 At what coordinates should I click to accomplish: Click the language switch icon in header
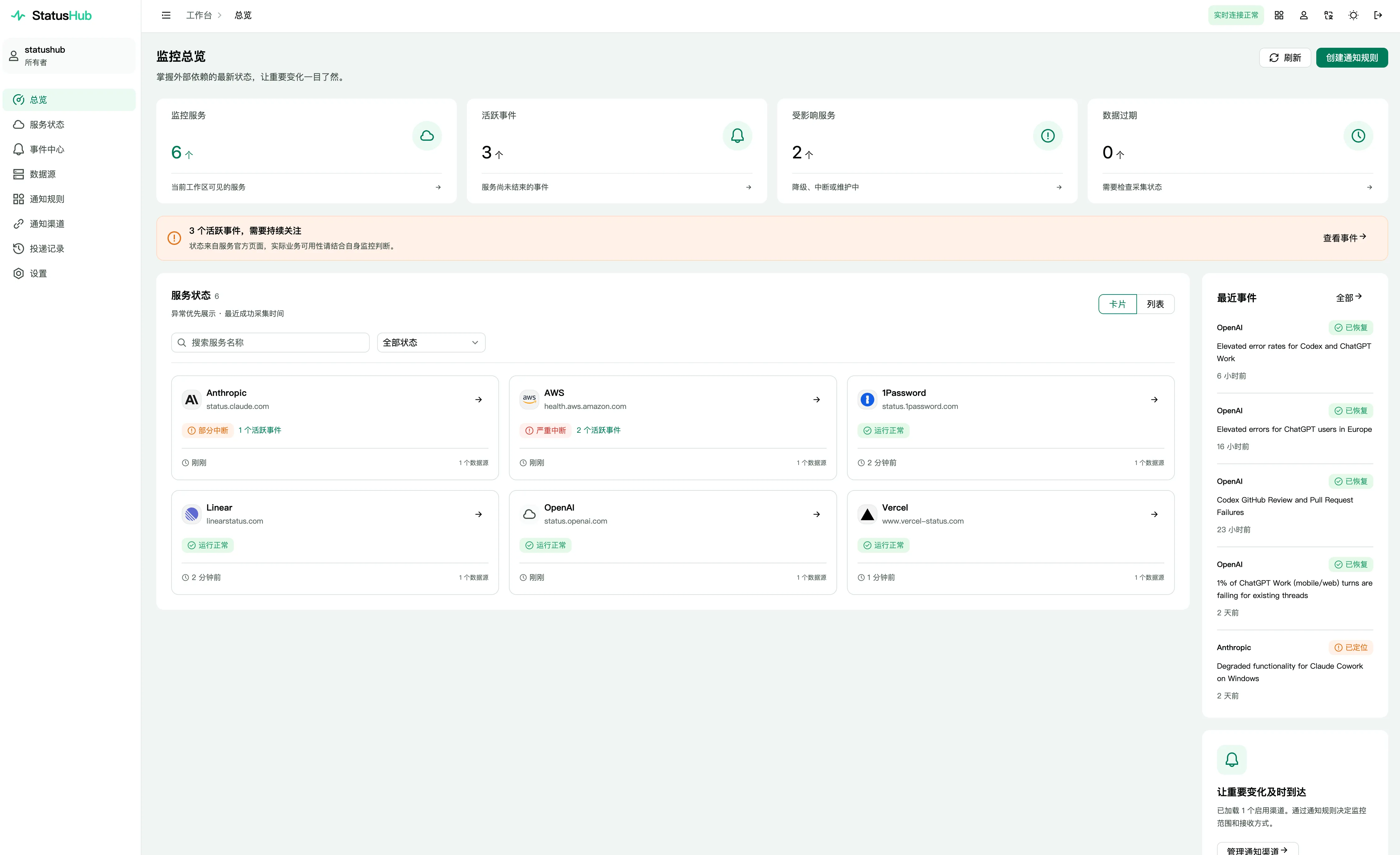click(x=1328, y=15)
